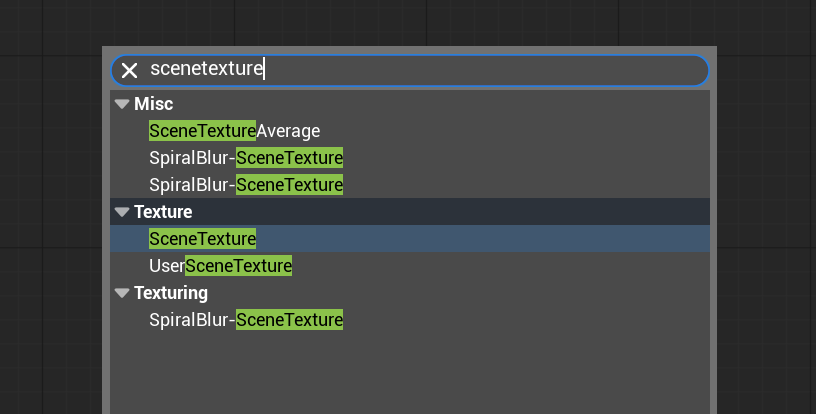The height and width of the screenshot is (414, 816).
Task: Click the typed 'scenetexture' text in search
Action: coord(206,69)
